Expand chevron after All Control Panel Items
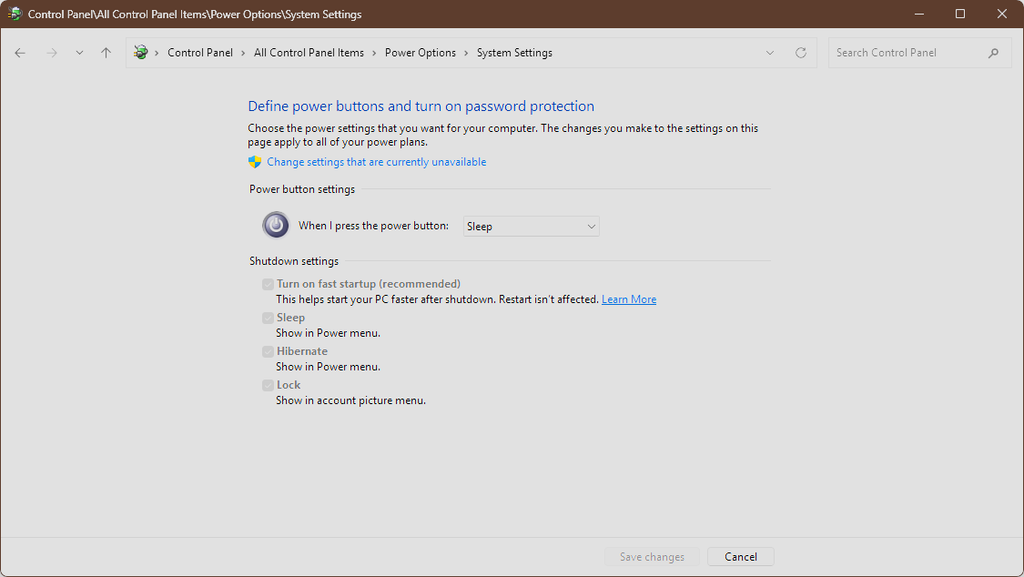 pos(374,53)
